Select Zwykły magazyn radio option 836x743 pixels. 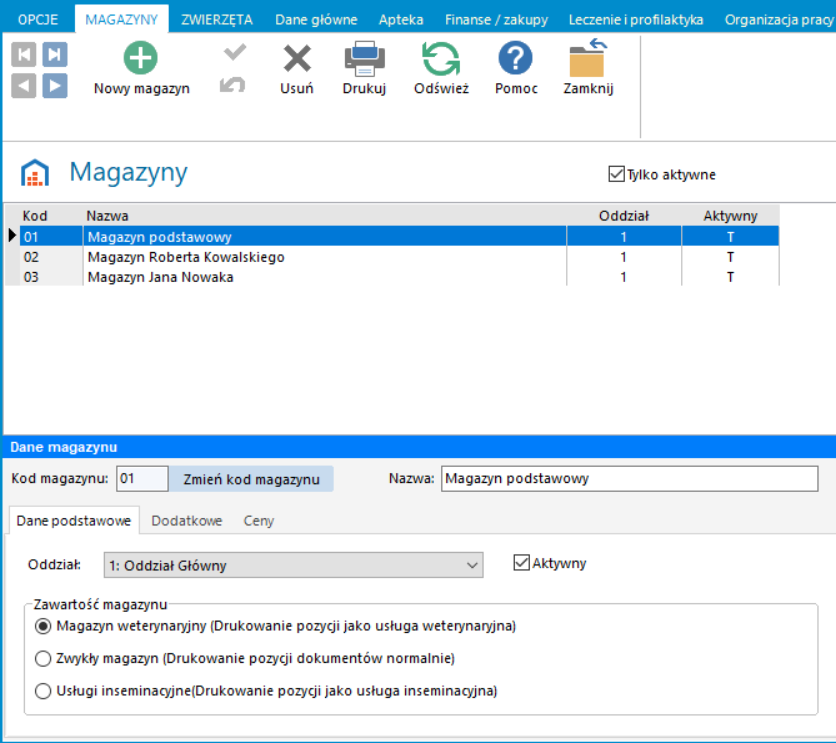pyautogui.click(x=43, y=659)
